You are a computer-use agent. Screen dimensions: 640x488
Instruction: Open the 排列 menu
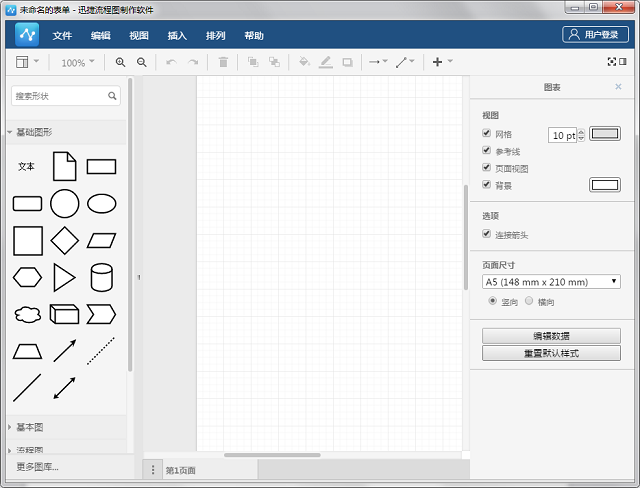pos(216,35)
